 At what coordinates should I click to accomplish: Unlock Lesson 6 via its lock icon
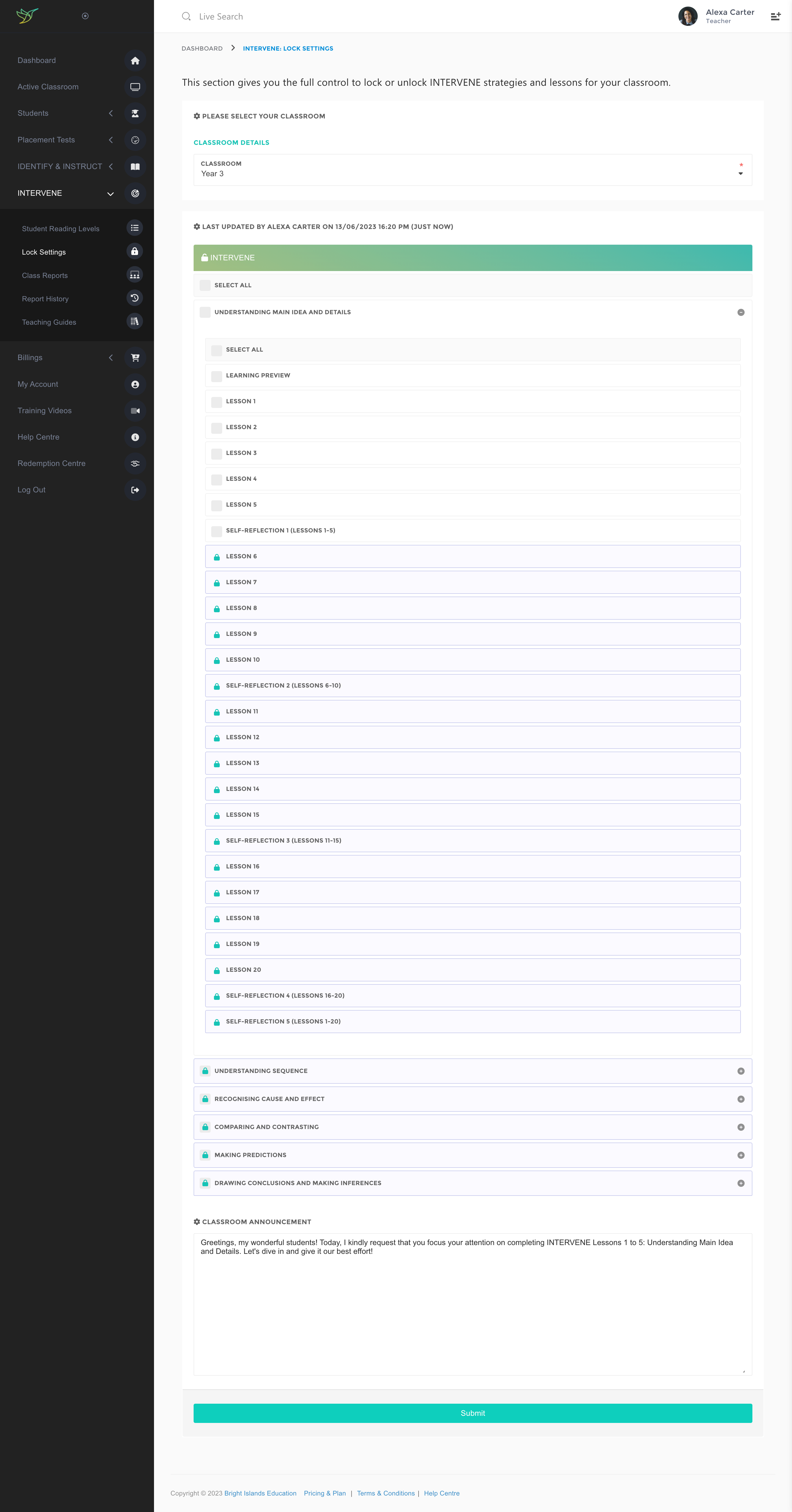click(217, 557)
